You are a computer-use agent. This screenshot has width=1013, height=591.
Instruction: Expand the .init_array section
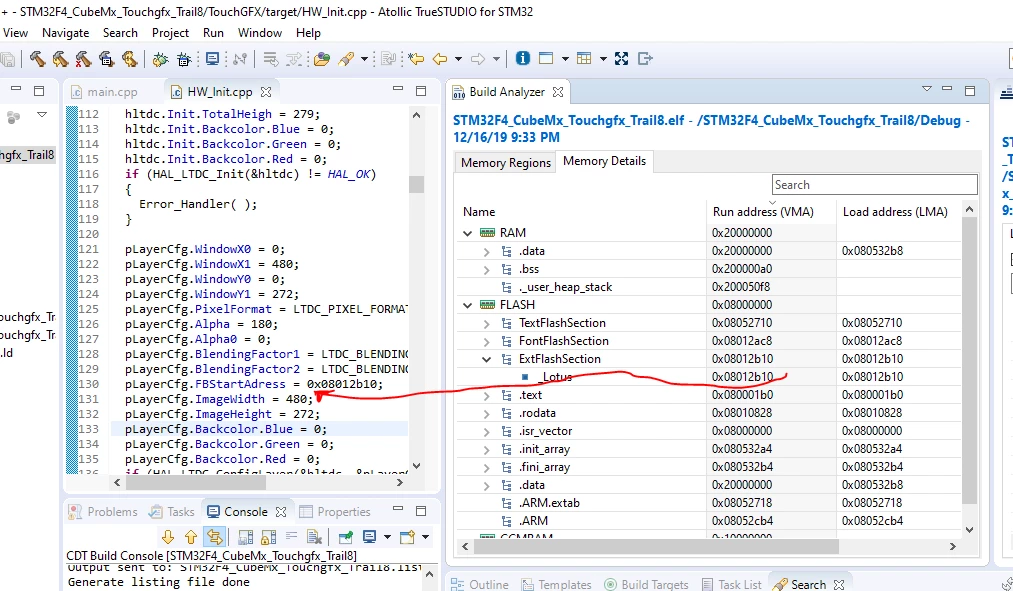pyautogui.click(x=486, y=450)
